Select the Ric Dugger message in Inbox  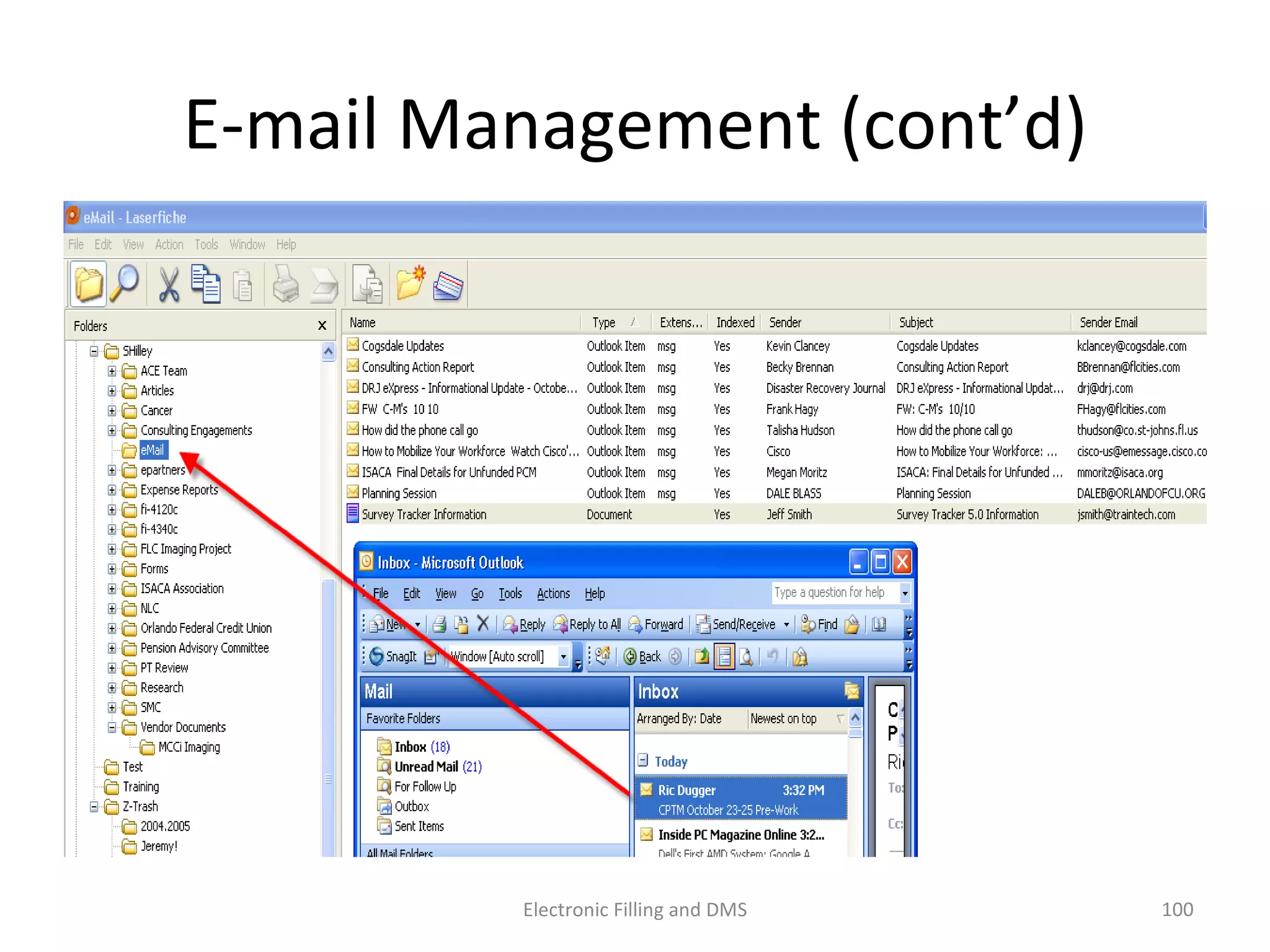(741, 799)
